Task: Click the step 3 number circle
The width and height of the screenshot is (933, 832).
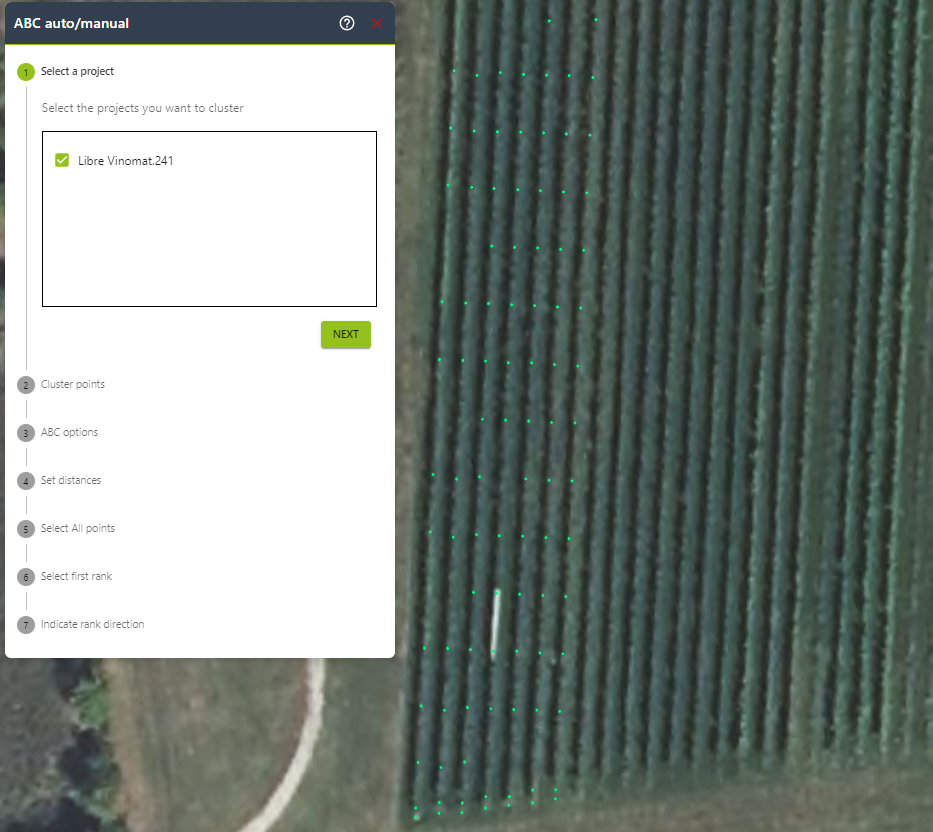Action: 26,433
